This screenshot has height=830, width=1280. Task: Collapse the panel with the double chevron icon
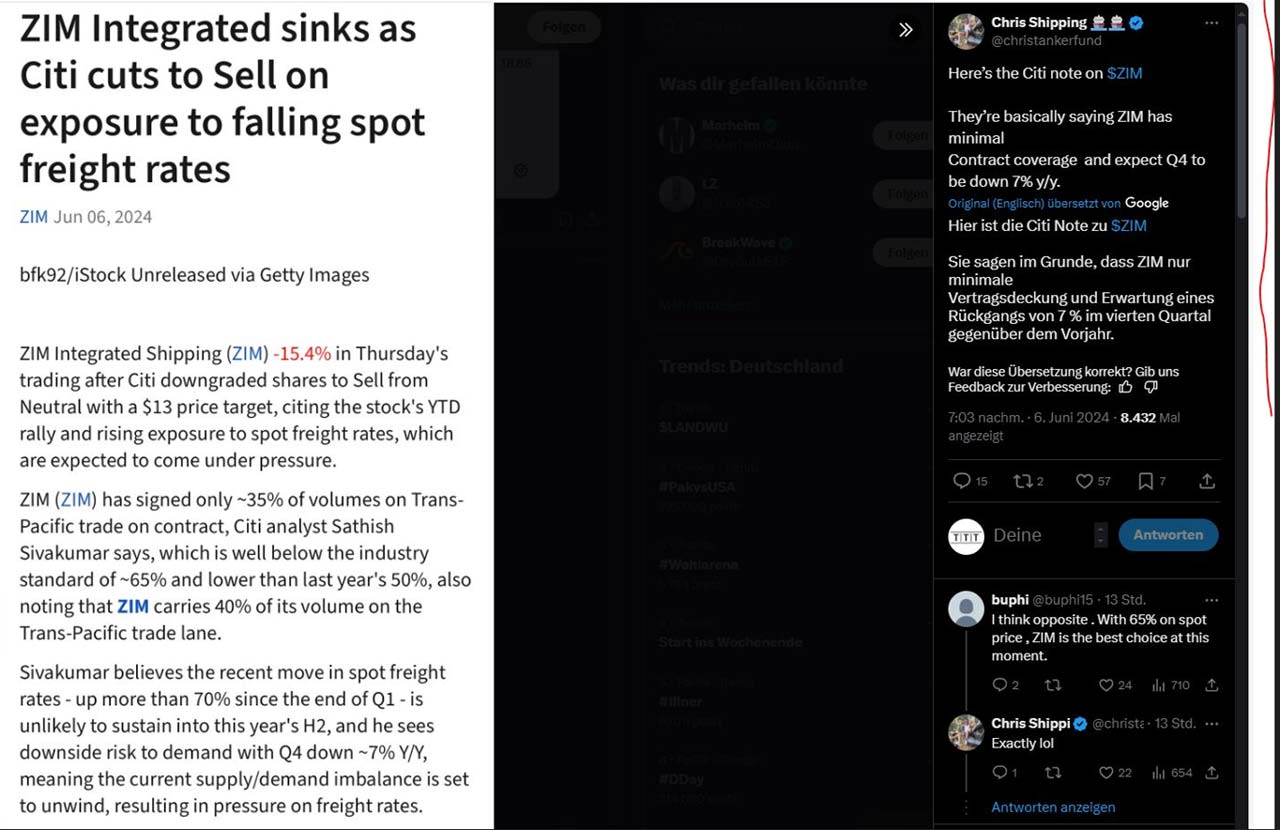tap(905, 30)
